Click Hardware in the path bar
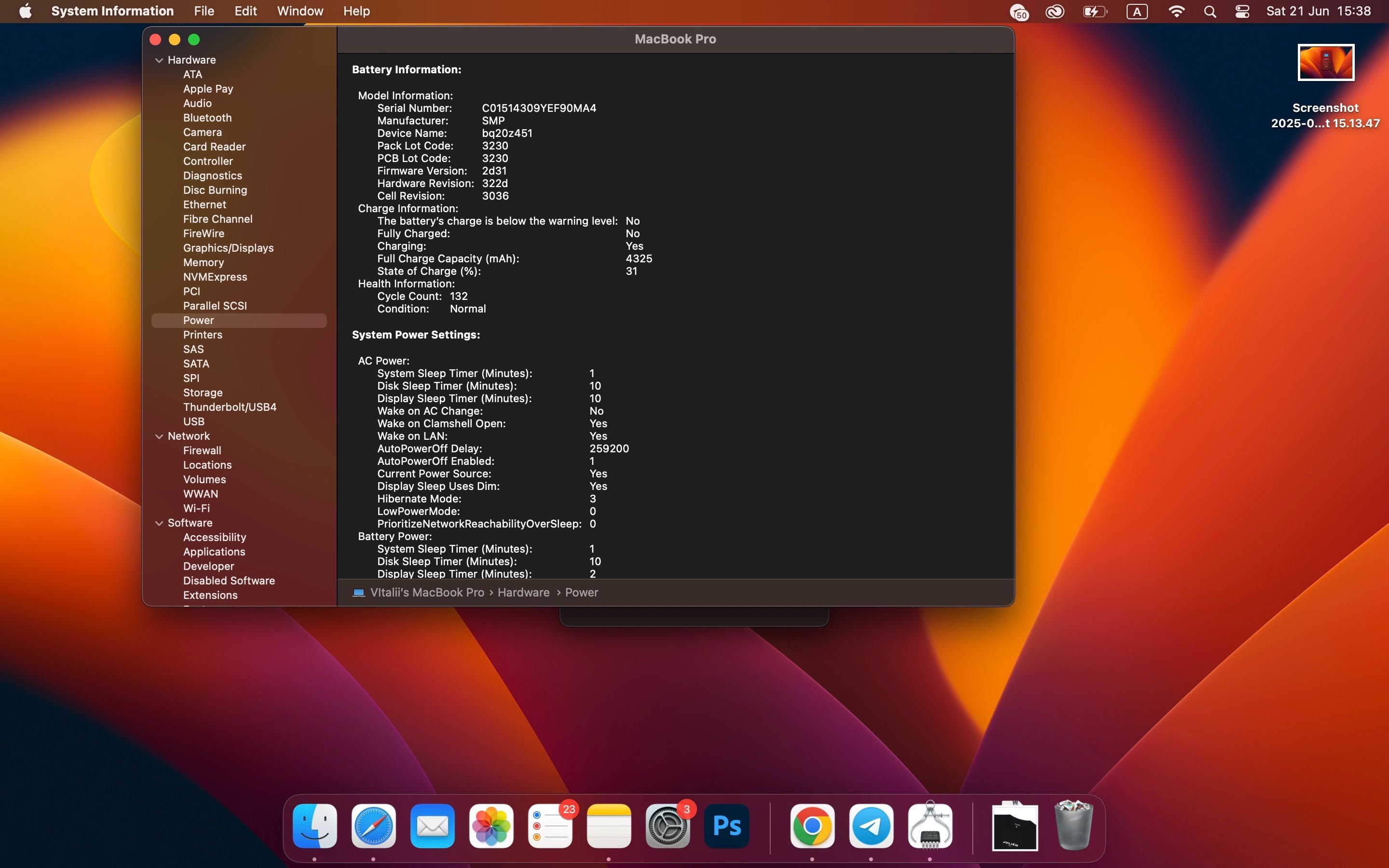This screenshot has width=1389, height=868. [x=523, y=593]
